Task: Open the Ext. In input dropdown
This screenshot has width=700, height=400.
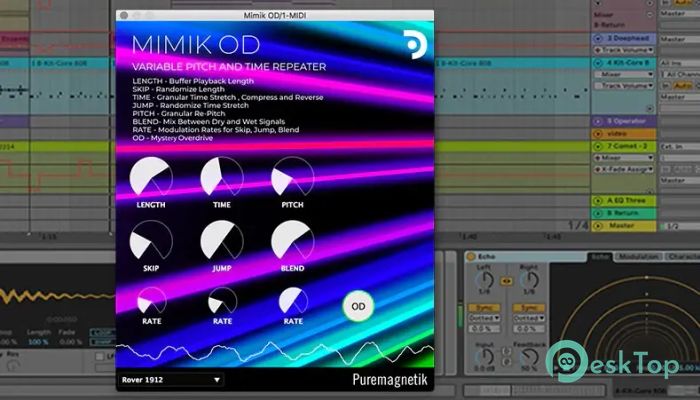Action: coord(680,146)
